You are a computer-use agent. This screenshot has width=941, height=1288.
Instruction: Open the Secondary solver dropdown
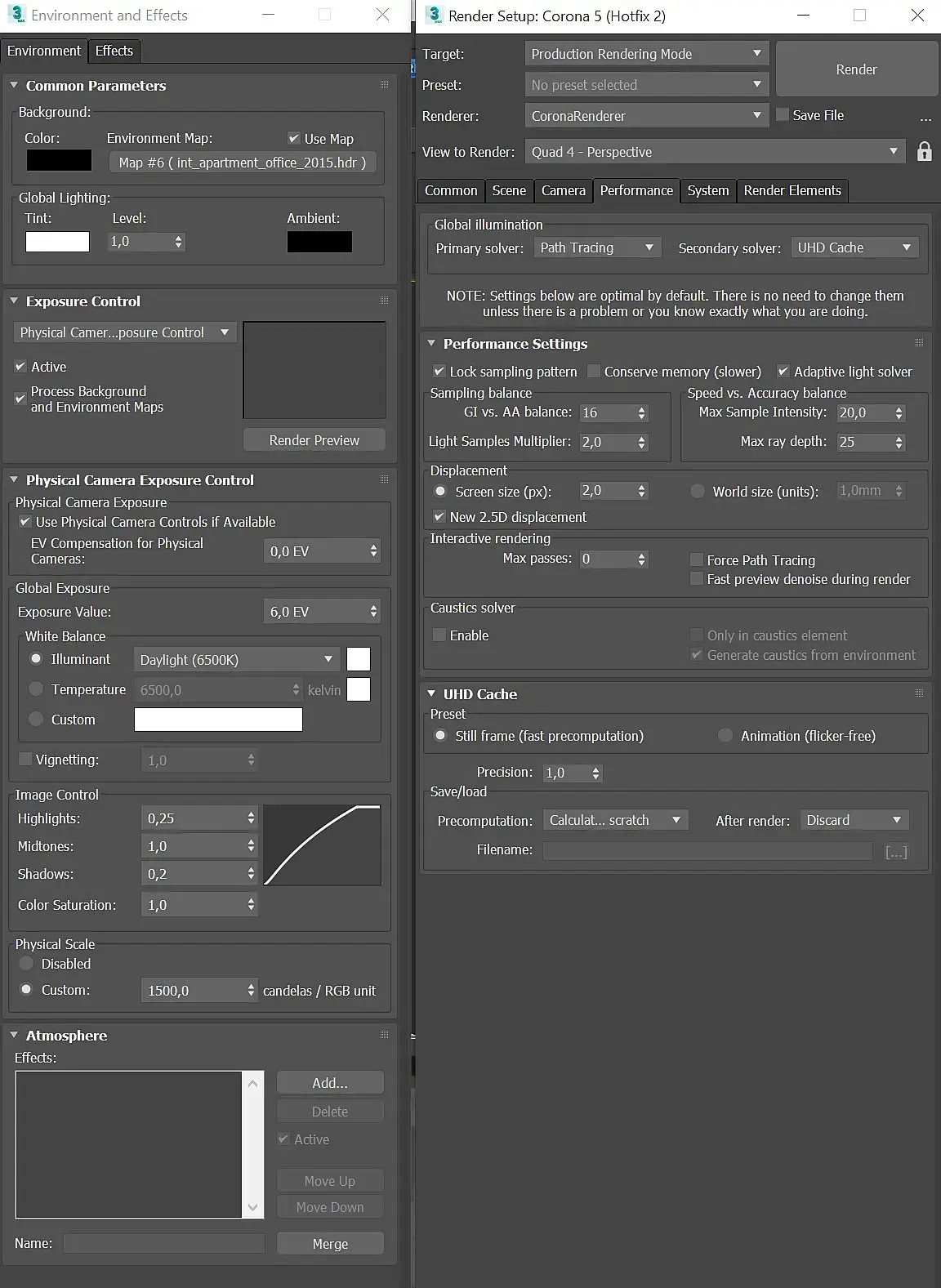(x=854, y=247)
